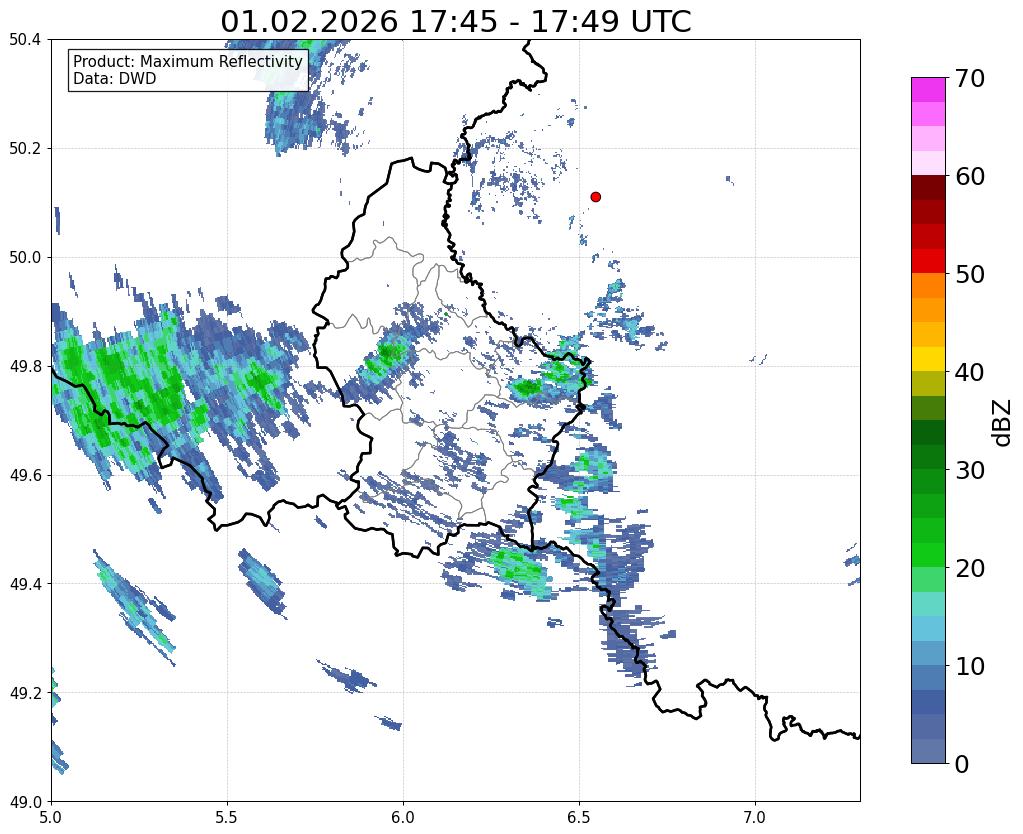Click the 49.8 latitude tick label
The image size is (1023, 834).
click(25, 366)
